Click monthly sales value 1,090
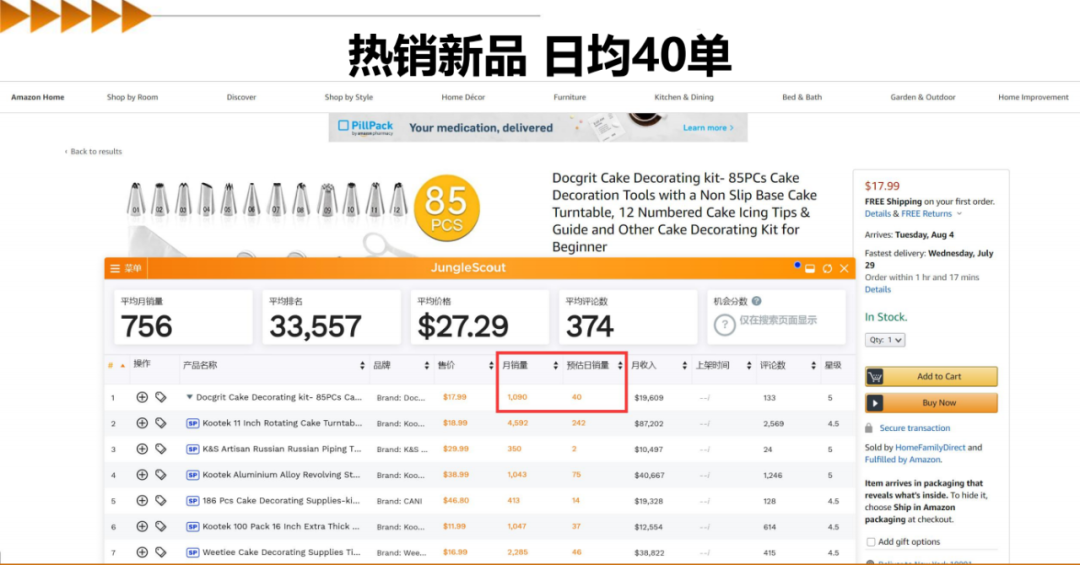 click(x=517, y=397)
